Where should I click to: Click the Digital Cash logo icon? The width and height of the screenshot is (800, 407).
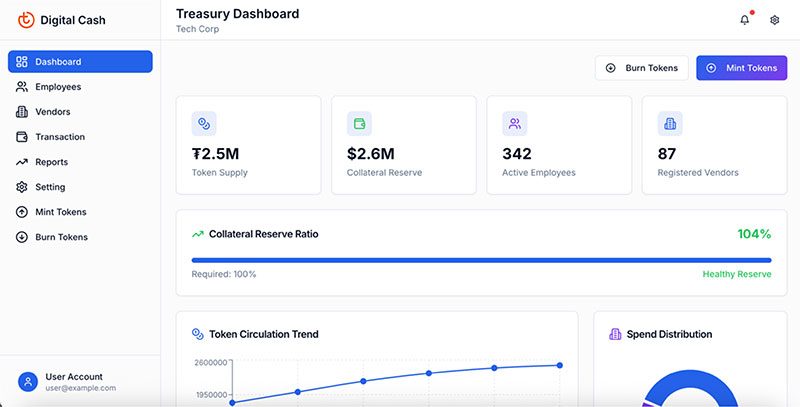26,20
